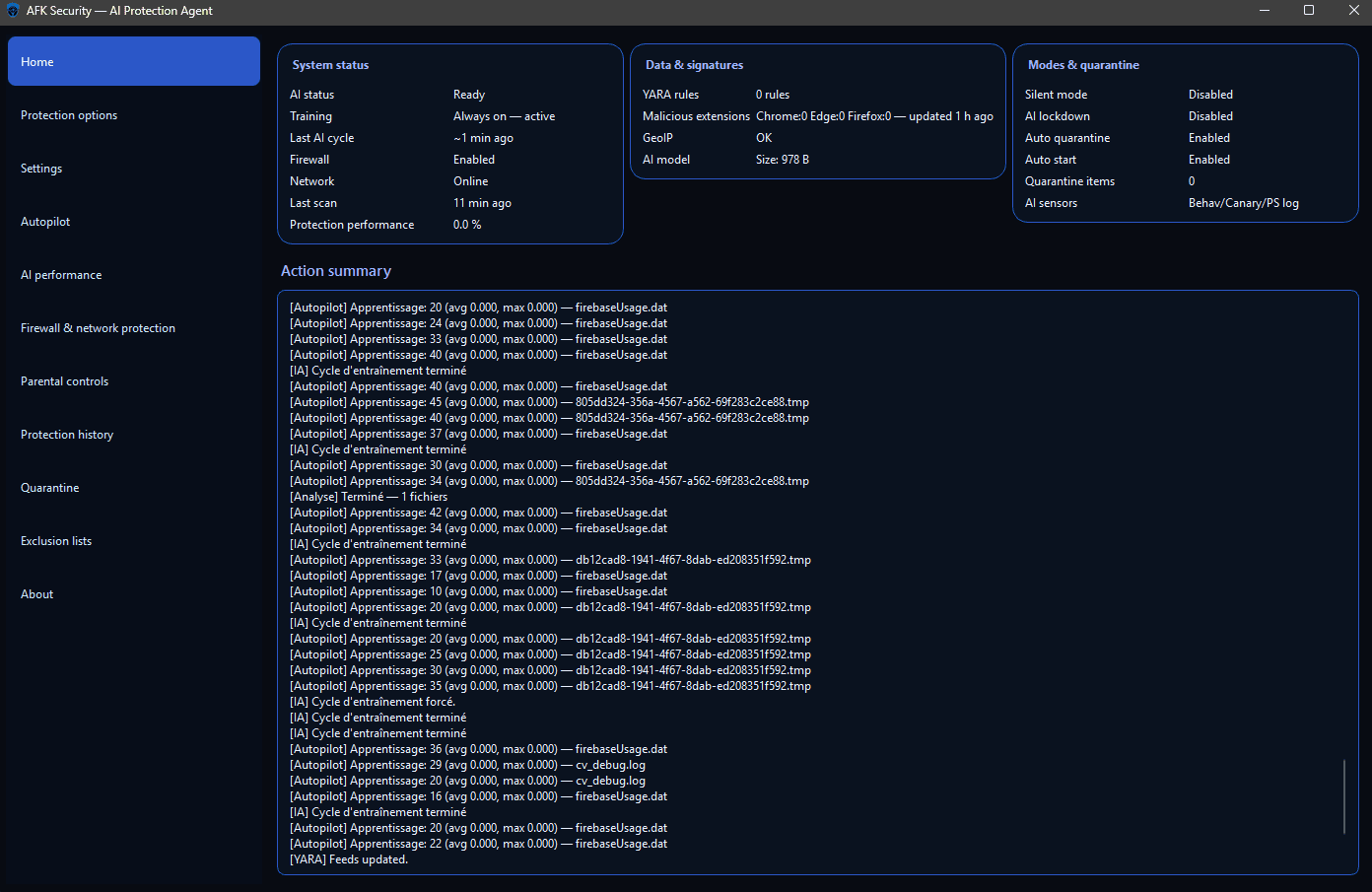Image resolution: width=1372 pixels, height=892 pixels.
Task: Open the Autopilot section
Action: (44, 221)
